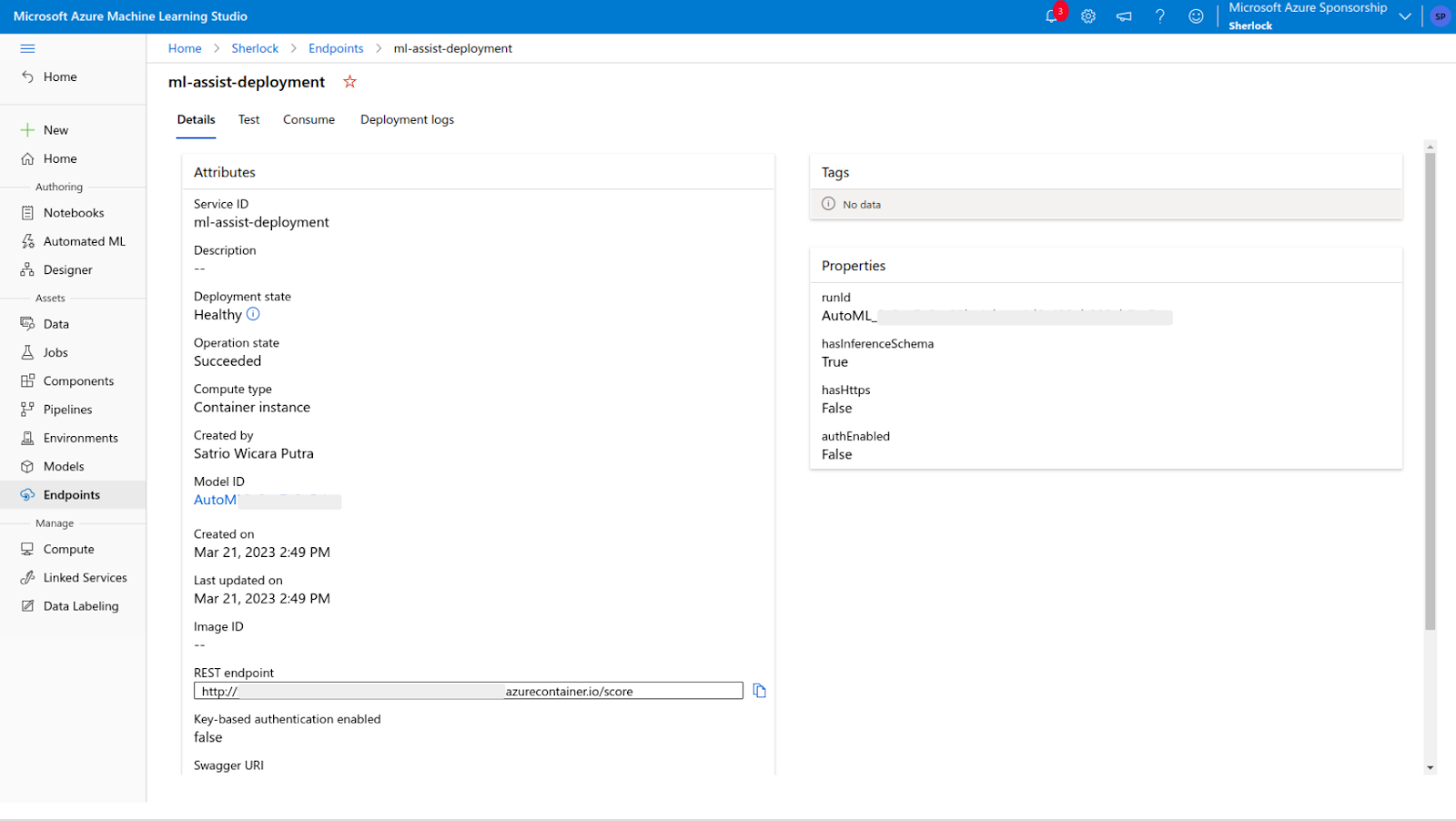Click the 'Succeeded' operation state value

click(x=227, y=360)
